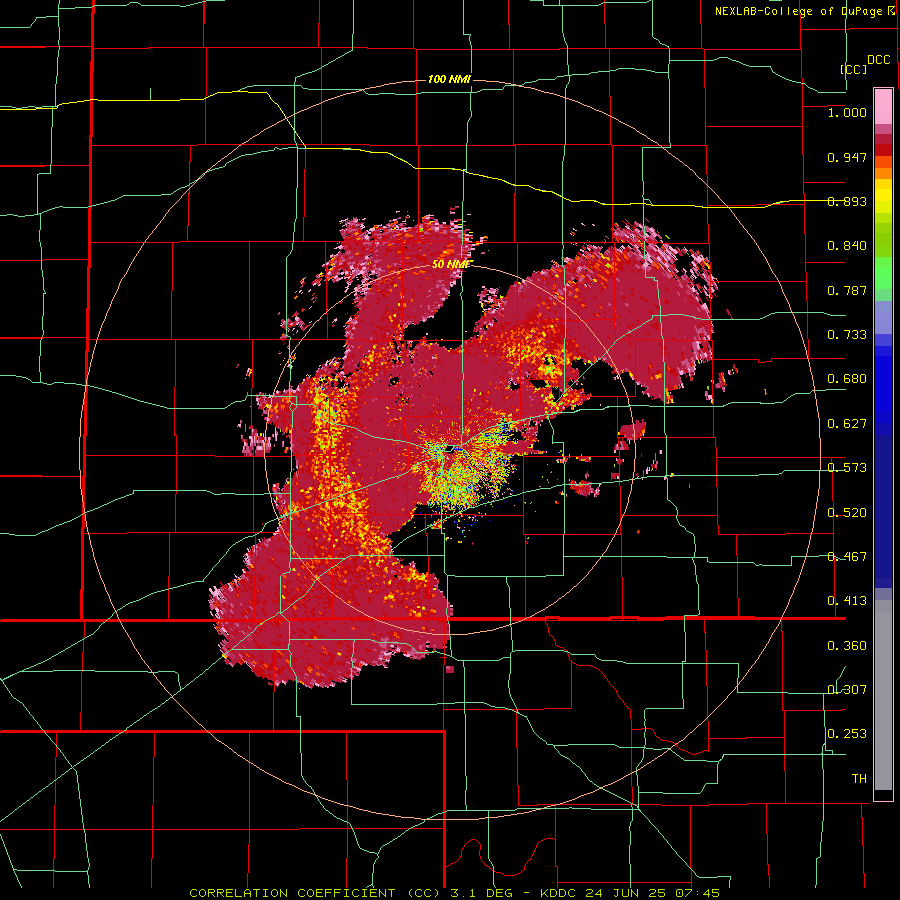Click the 0.413 scale value

[x=847, y=601]
